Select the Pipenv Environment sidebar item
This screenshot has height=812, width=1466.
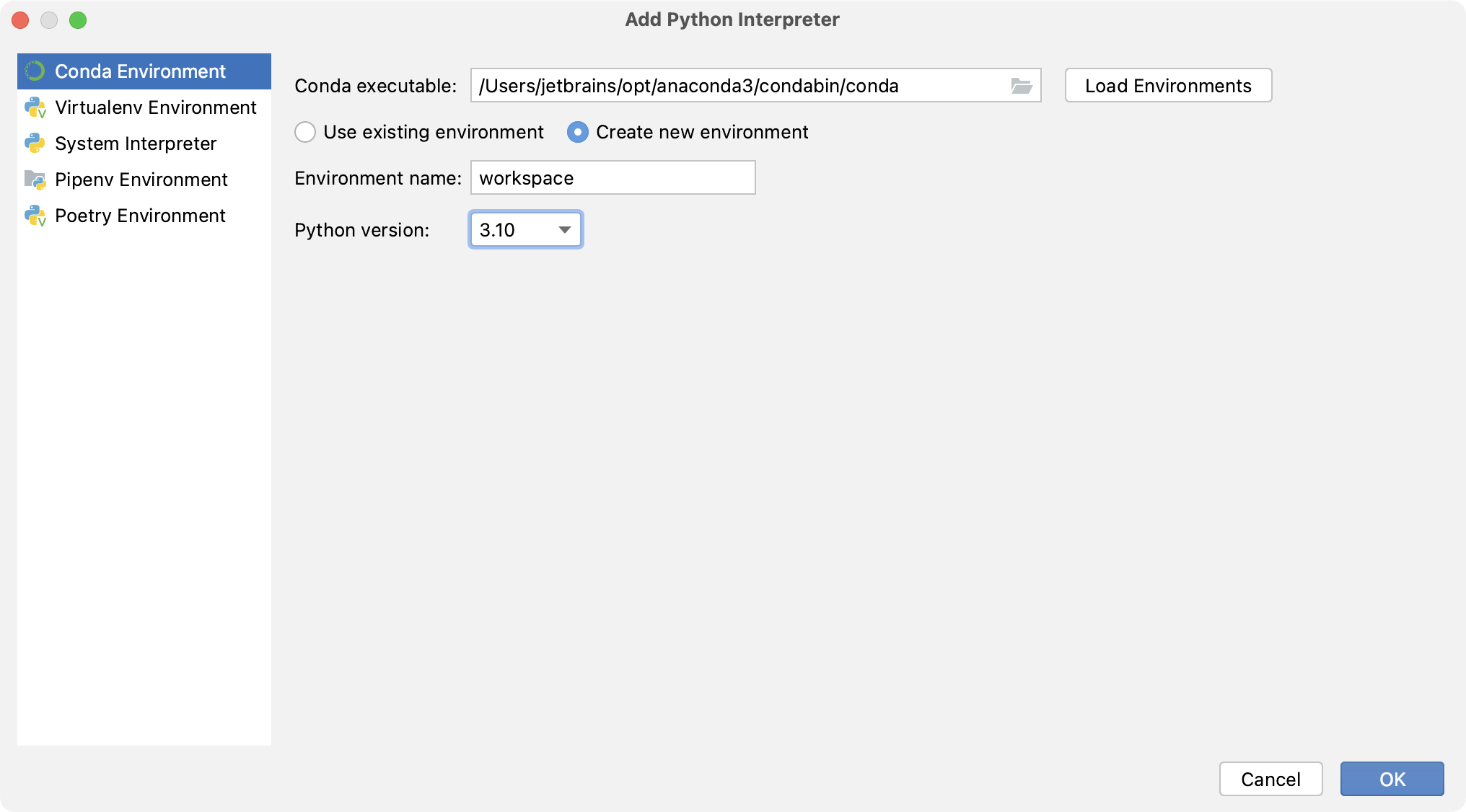(143, 179)
